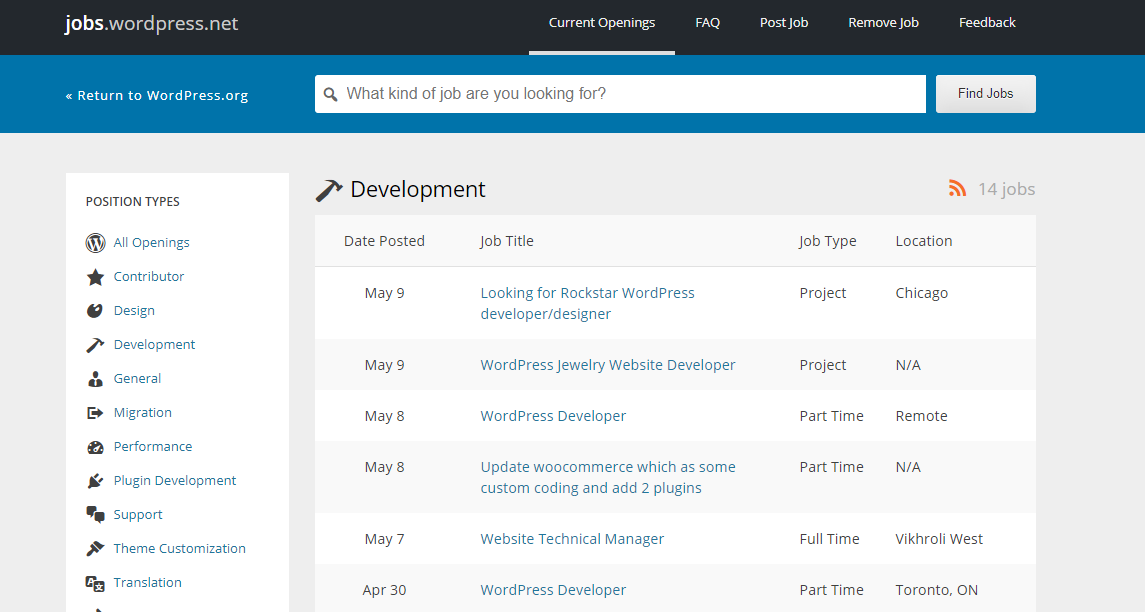Focus the job search input field
This screenshot has height=612, width=1145.
pos(620,93)
